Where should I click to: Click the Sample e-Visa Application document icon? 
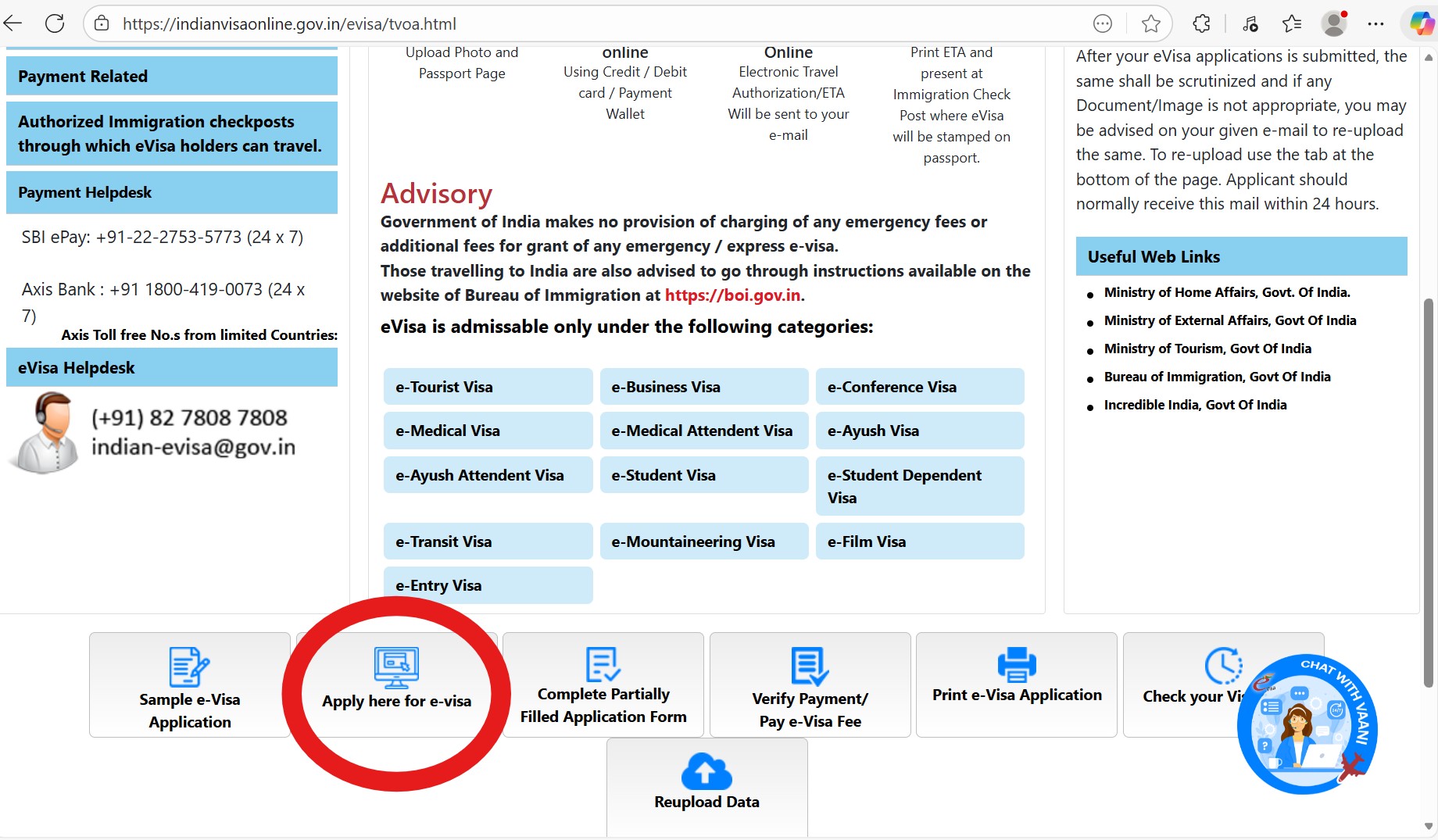189,667
